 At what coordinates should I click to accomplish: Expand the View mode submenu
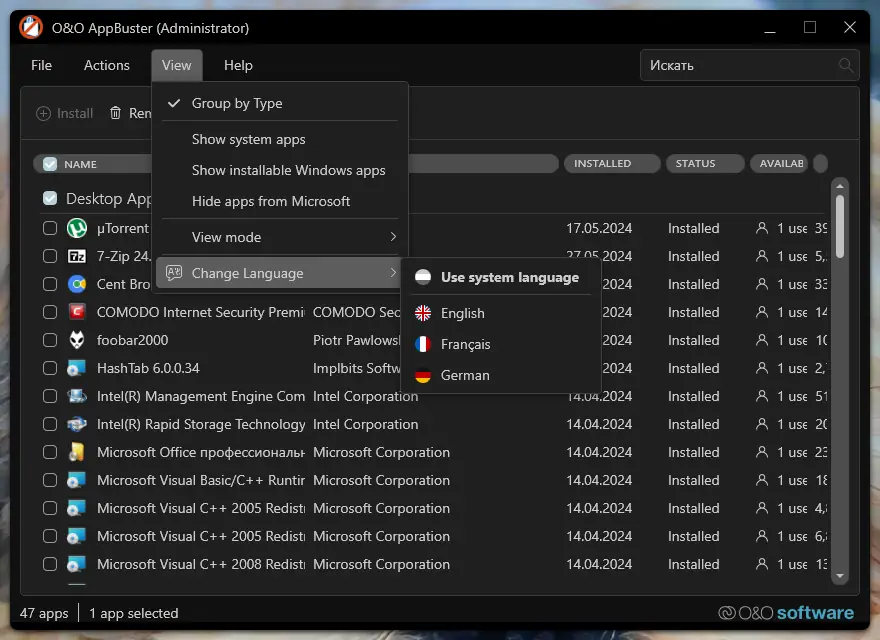[x=280, y=237]
